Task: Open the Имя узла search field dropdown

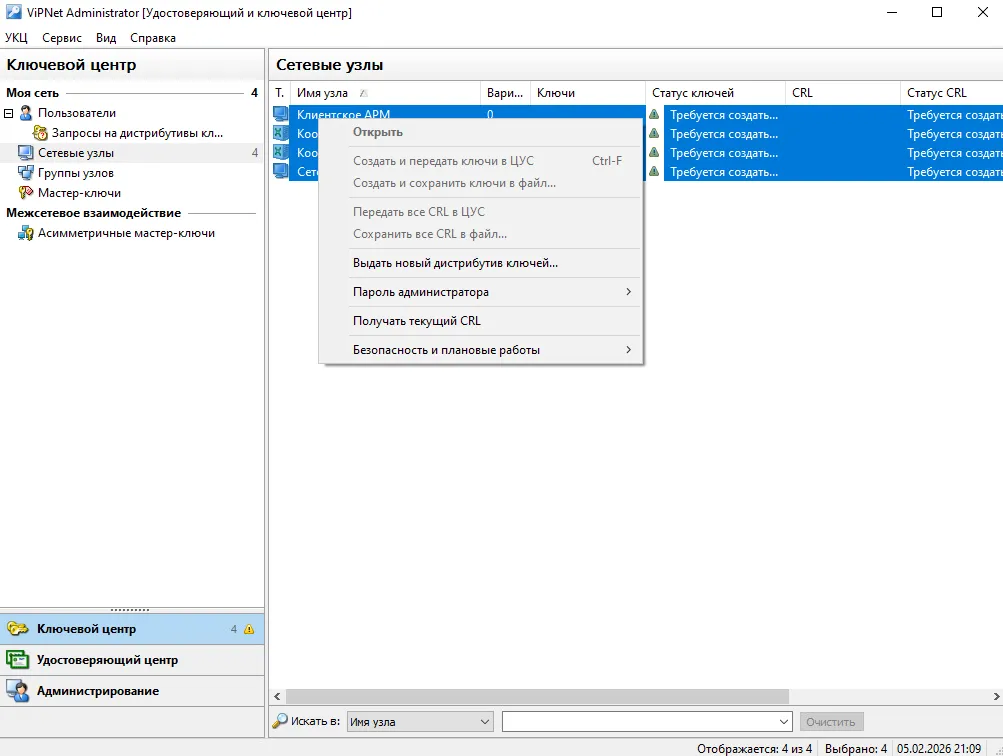Action: click(485, 721)
